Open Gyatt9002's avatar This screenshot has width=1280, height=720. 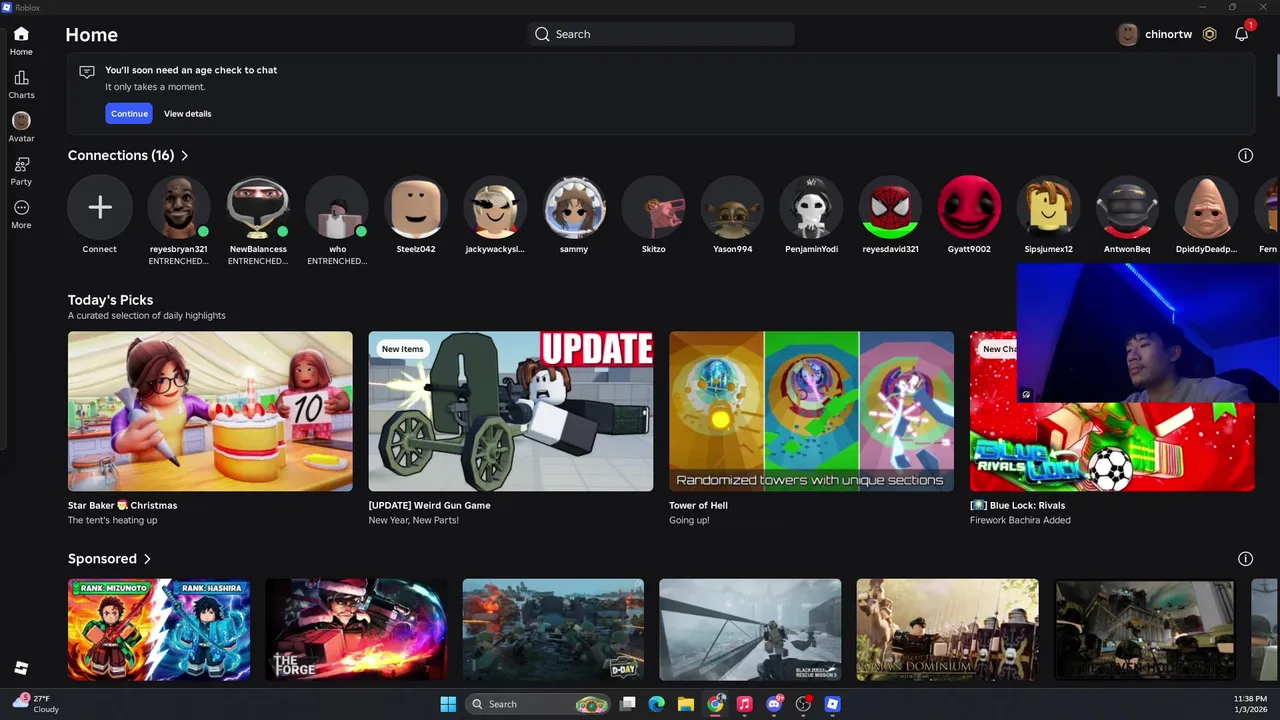point(969,208)
